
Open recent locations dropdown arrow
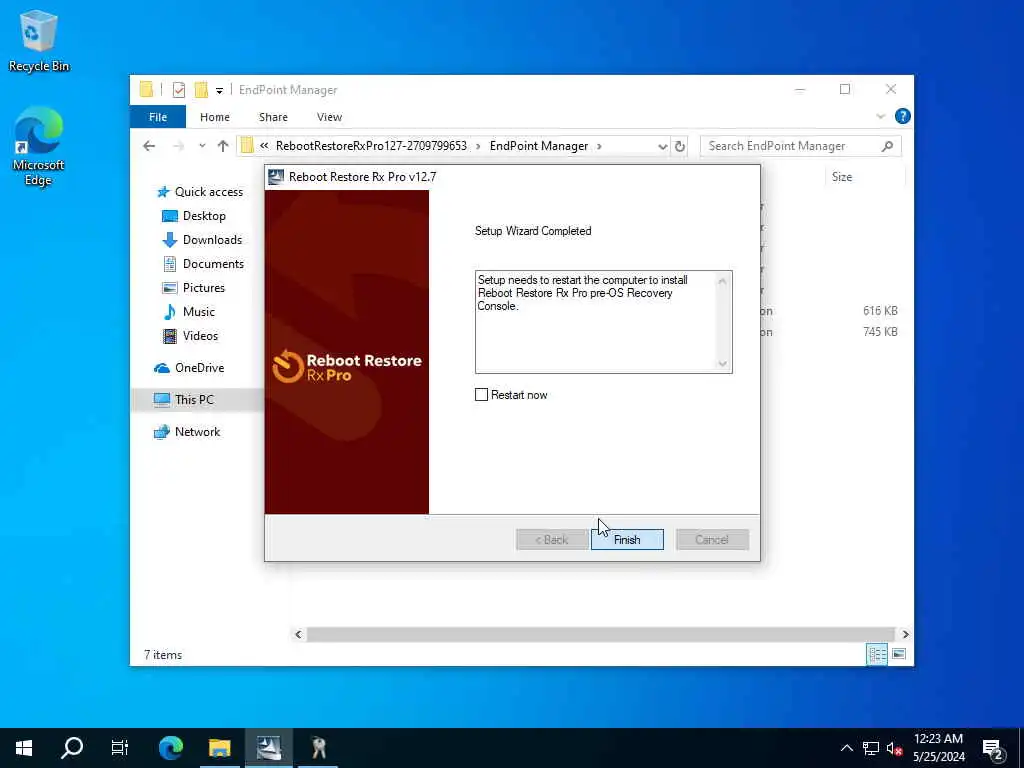(x=202, y=146)
